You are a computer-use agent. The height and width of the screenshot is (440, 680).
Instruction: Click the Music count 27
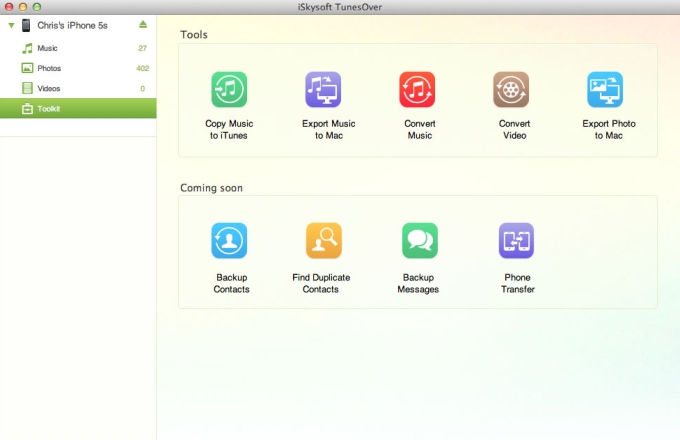142,48
